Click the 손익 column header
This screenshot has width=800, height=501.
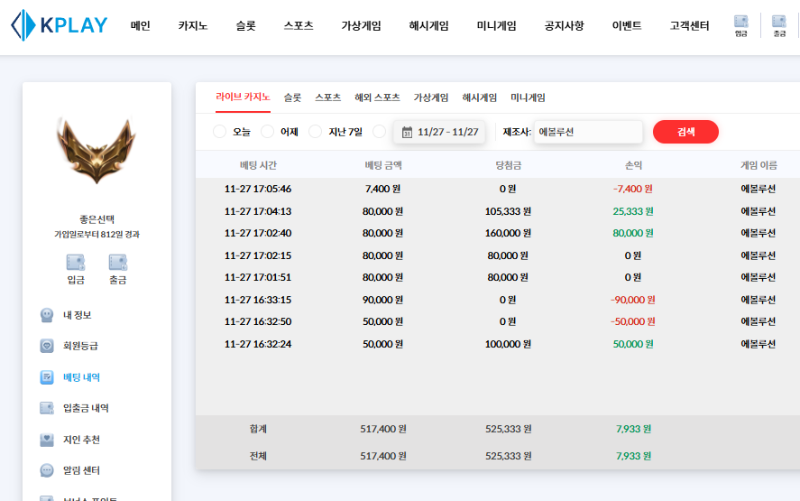point(633,165)
